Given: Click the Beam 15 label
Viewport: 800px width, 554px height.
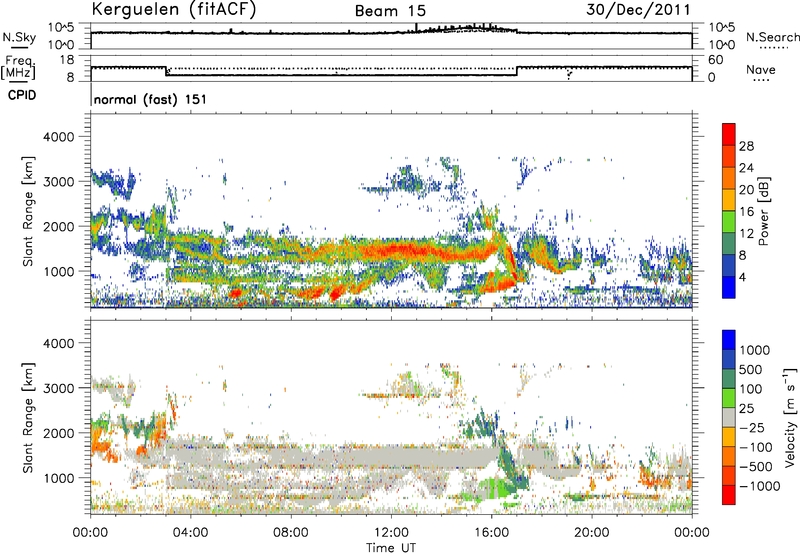Looking at the screenshot, I should tap(390, 11).
